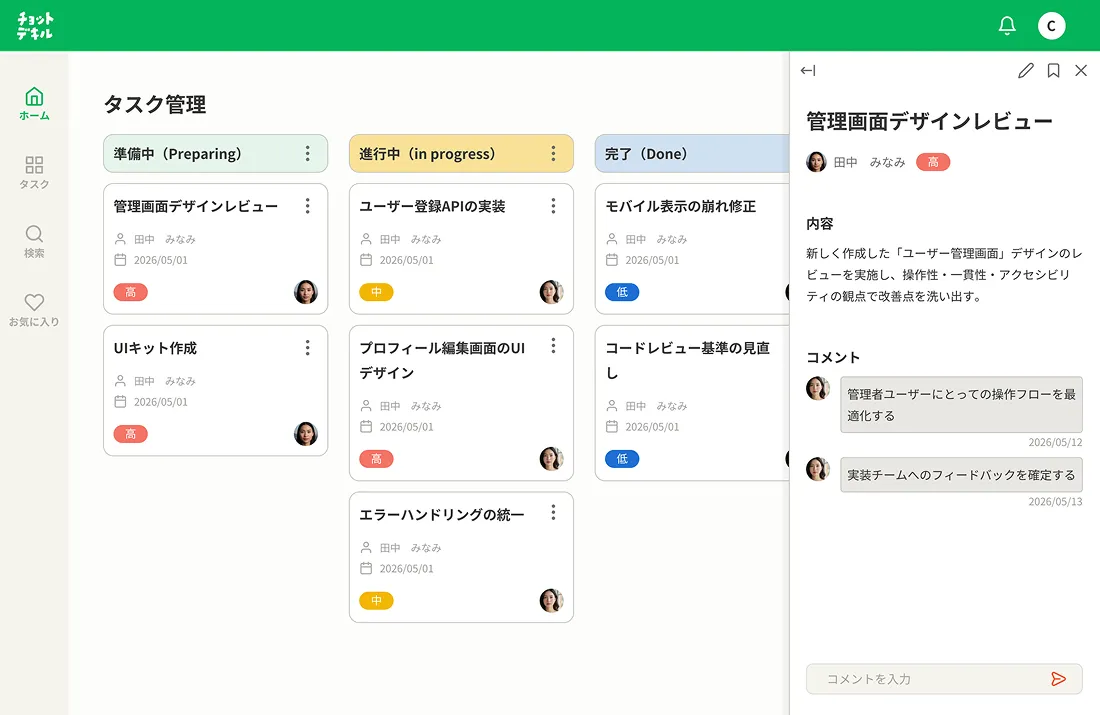
Task: Close the task detail panel
Action: point(1081,70)
